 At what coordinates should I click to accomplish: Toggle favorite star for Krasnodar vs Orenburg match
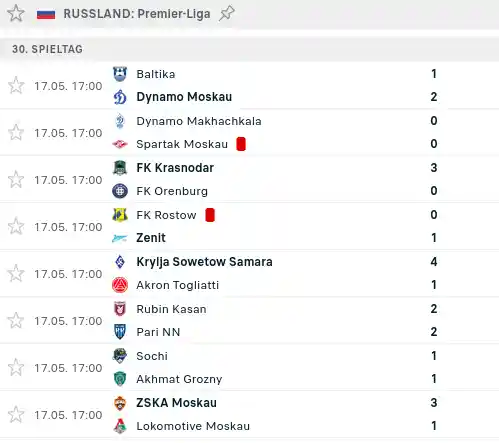tap(16, 180)
